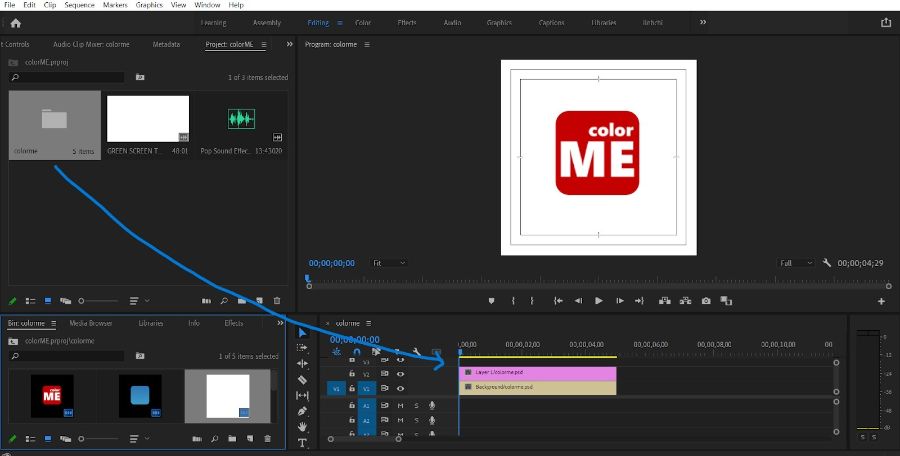The width and height of the screenshot is (900, 456).
Task: Open Program: colorme panel menu
Action: click(367, 44)
